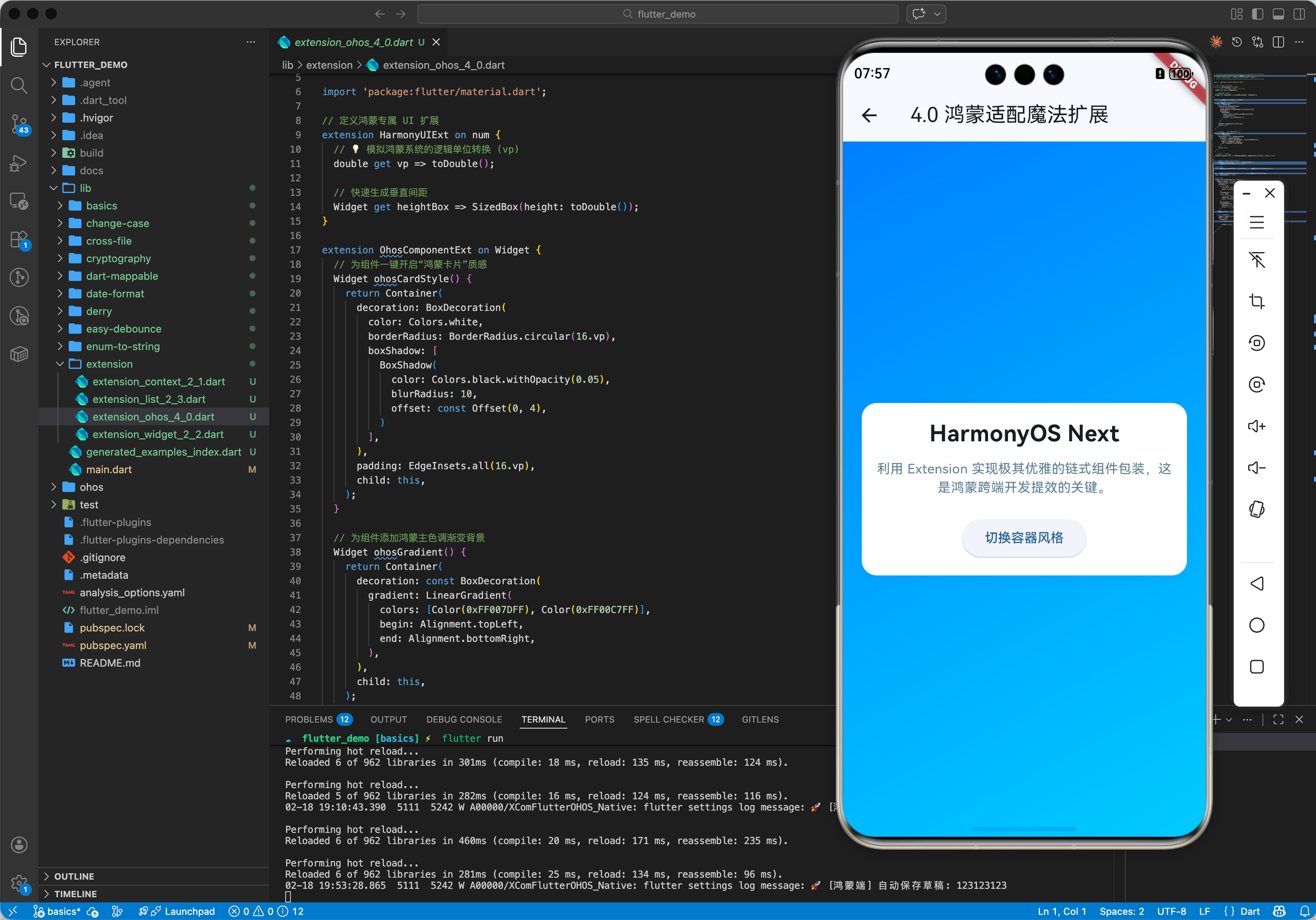Click Dart language mode in status bar

pos(1250,911)
